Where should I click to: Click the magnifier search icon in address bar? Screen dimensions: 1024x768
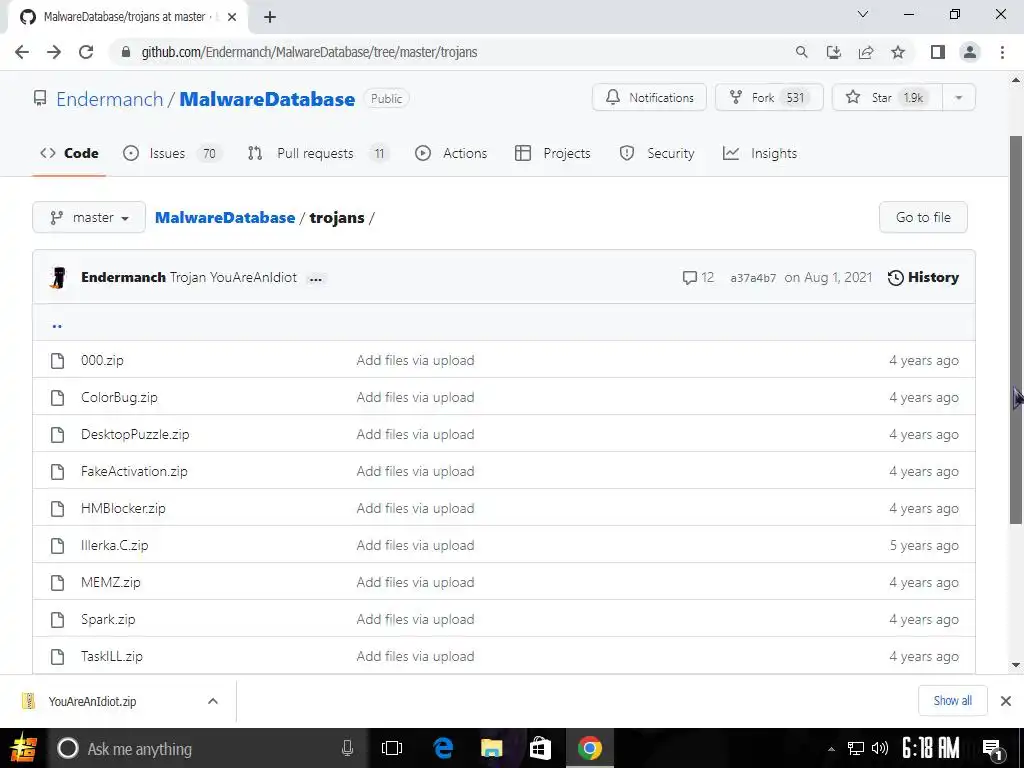(x=801, y=52)
